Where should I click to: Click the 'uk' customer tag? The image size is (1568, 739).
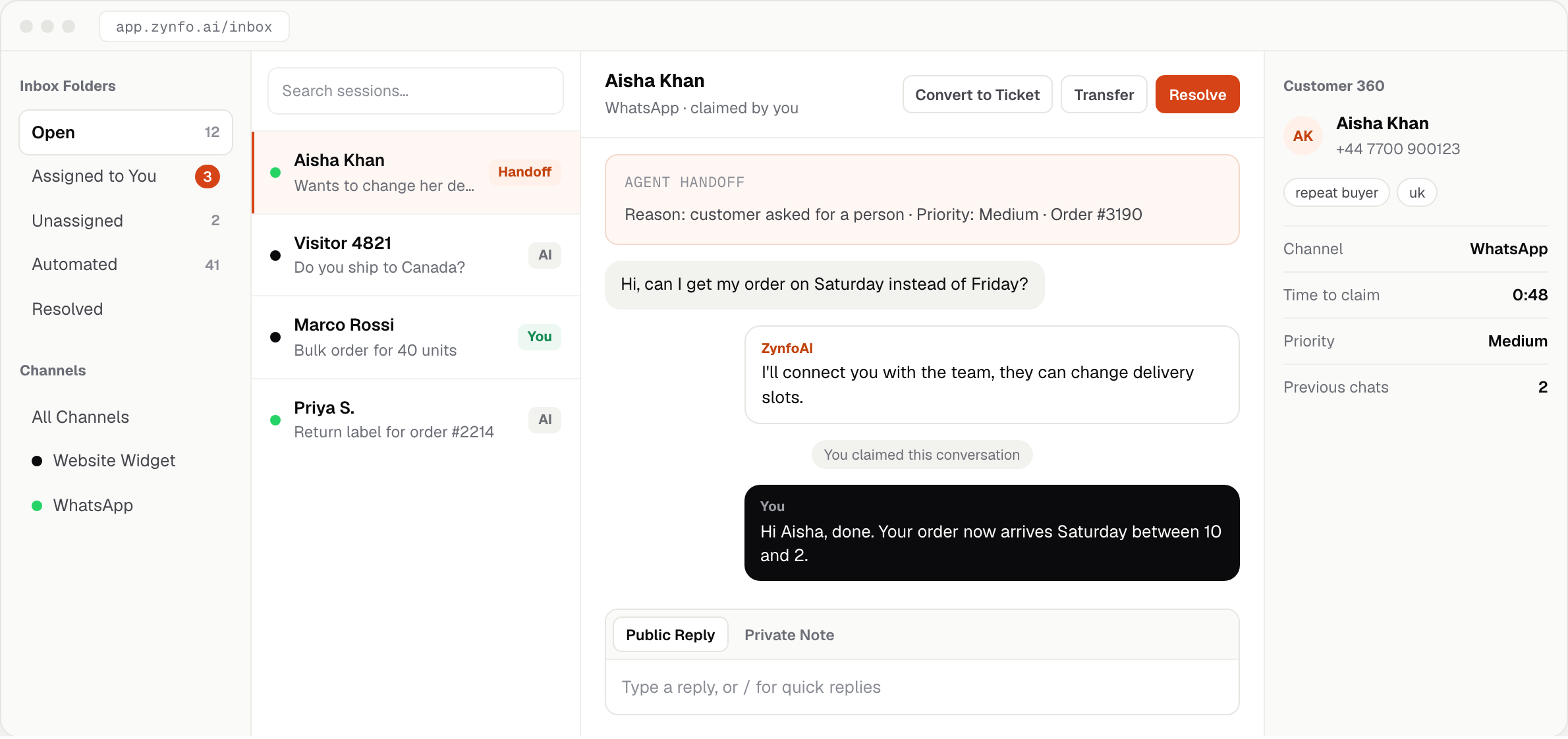click(x=1416, y=193)
